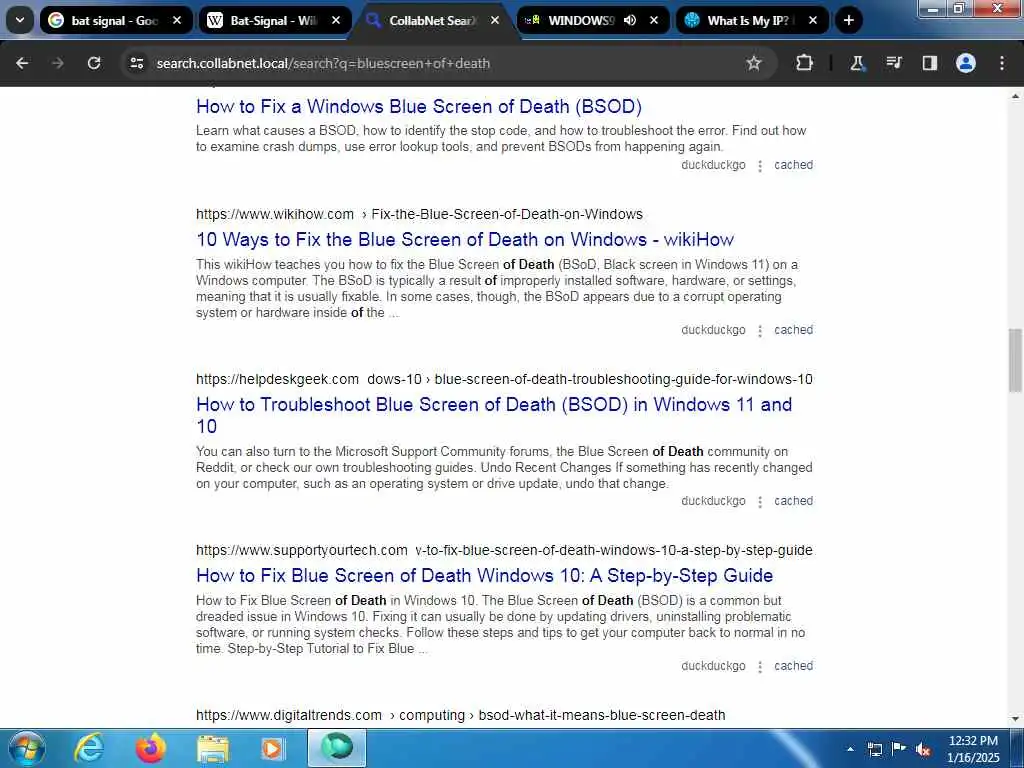Click duckduckgo engine label under first result
The height and width of the screenshot is (768, 1024).
click(x=713, y=165)
